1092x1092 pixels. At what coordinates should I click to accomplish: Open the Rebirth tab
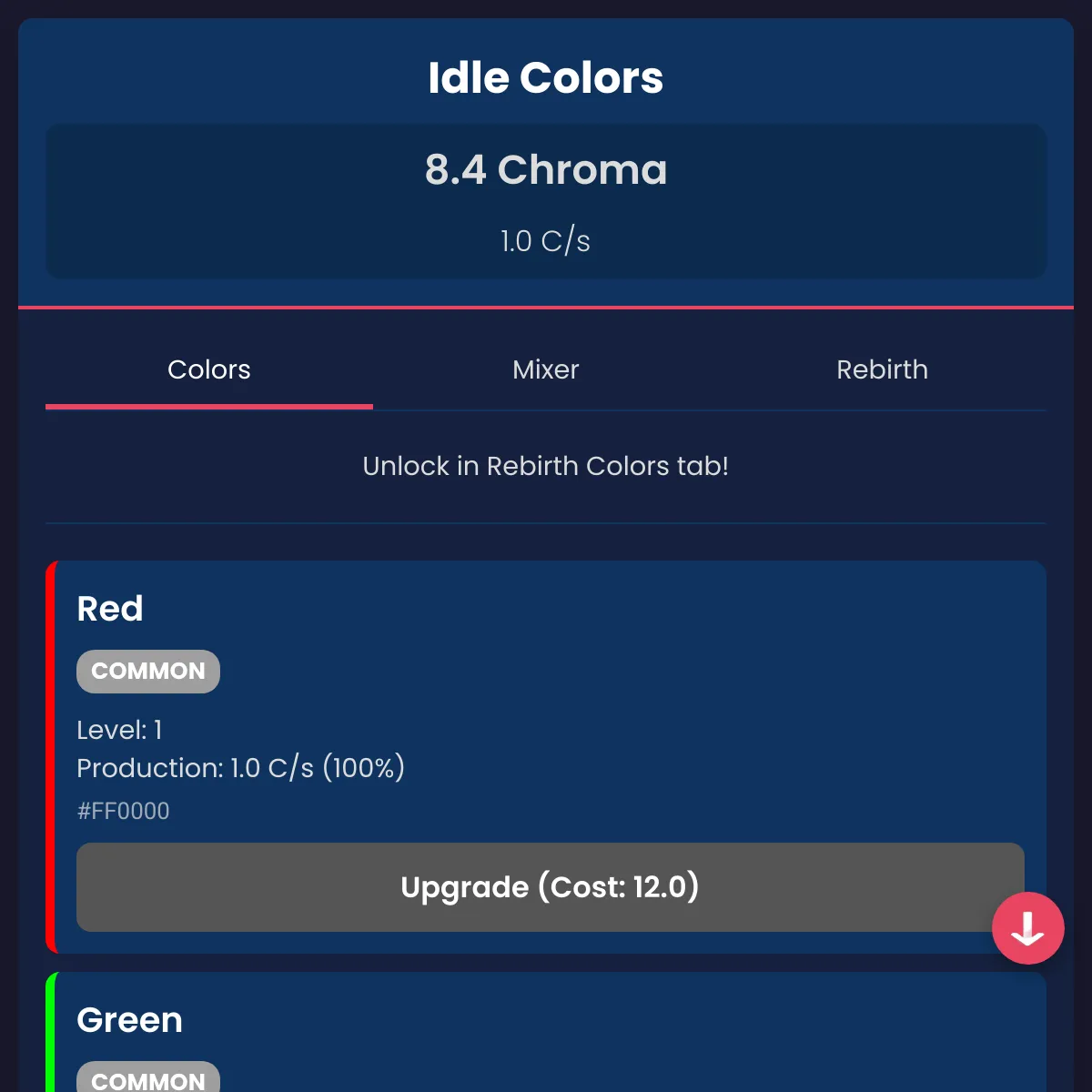[882, 369]
